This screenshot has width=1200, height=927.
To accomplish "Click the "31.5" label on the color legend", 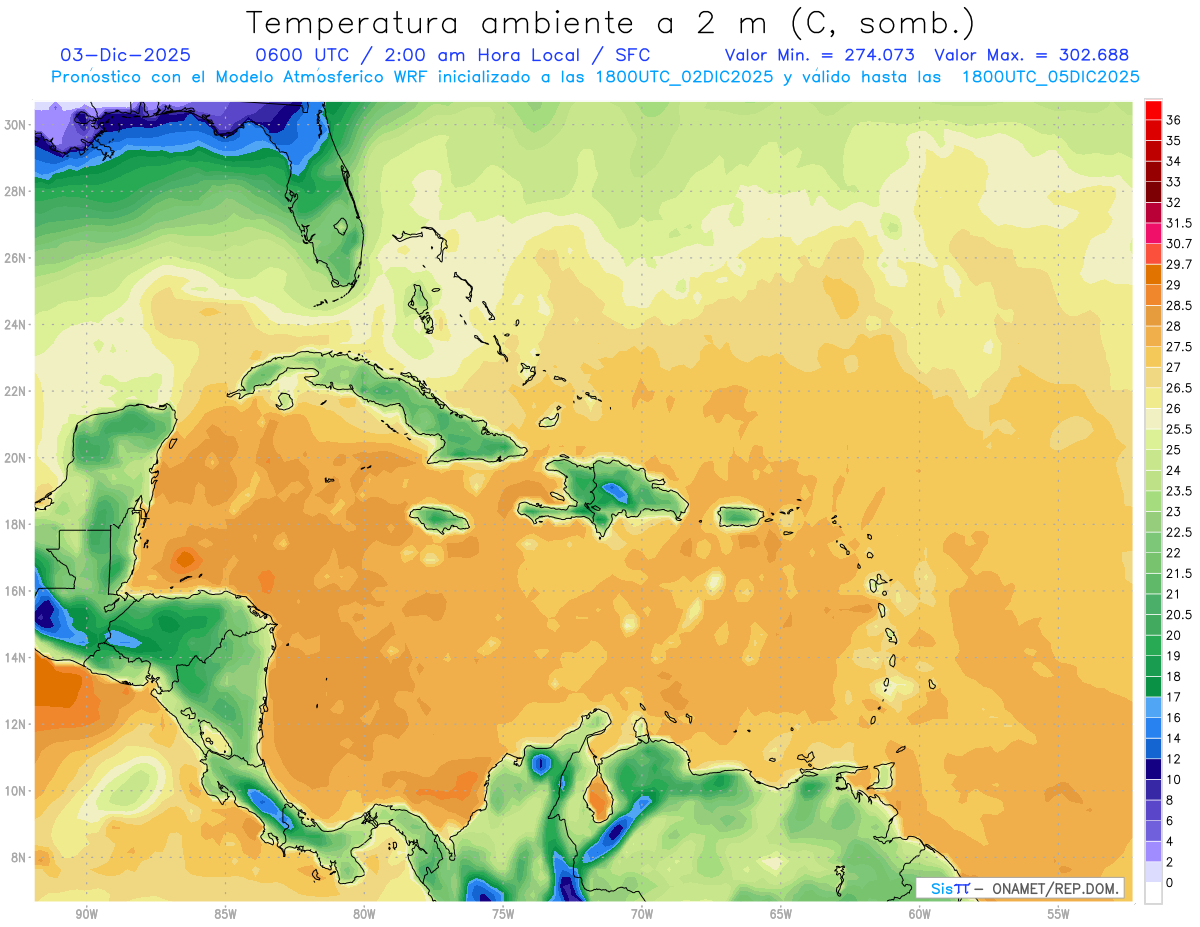I will tap(1179, 223).
